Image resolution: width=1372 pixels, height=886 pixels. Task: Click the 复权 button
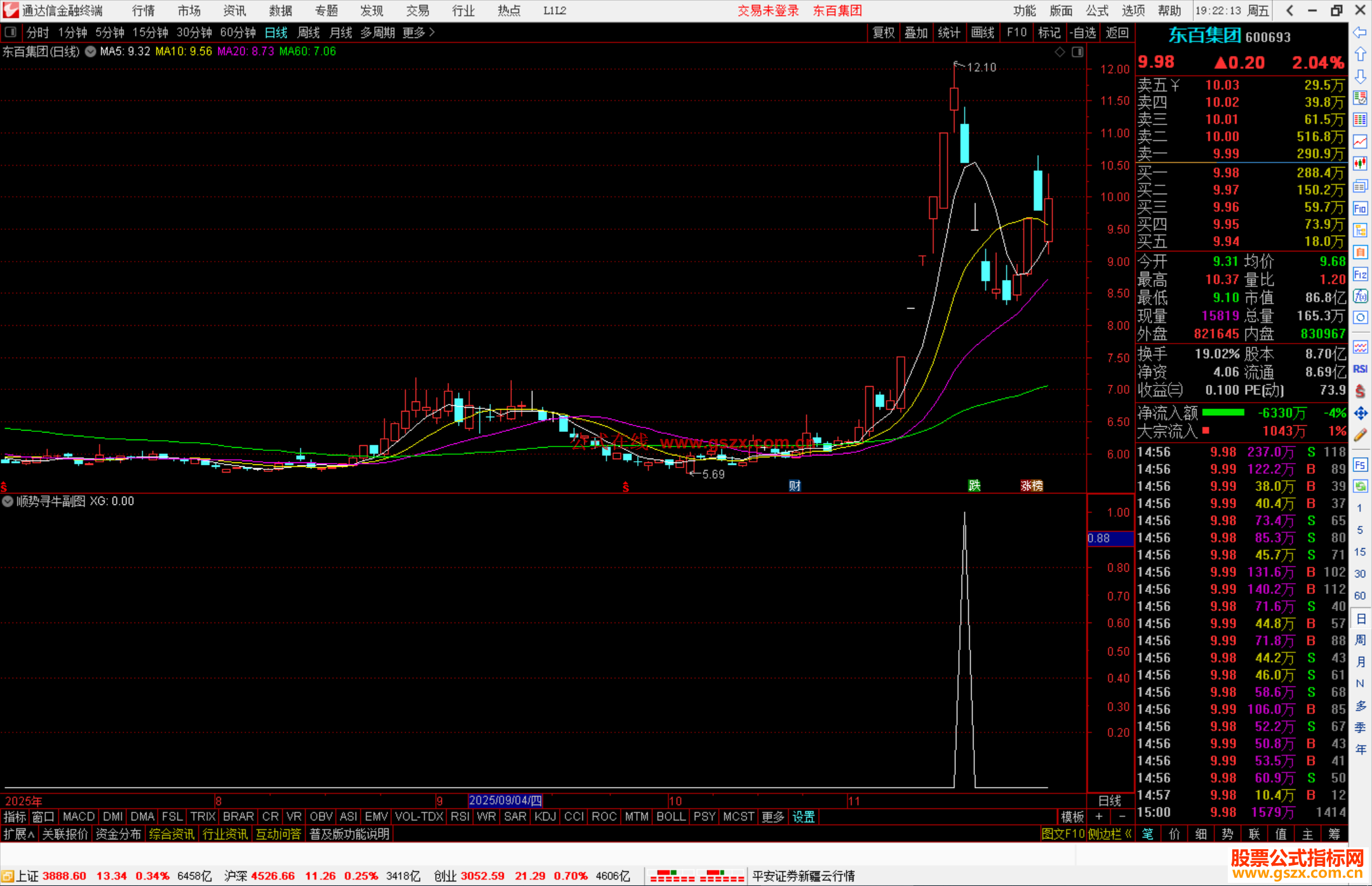[884, 32]
